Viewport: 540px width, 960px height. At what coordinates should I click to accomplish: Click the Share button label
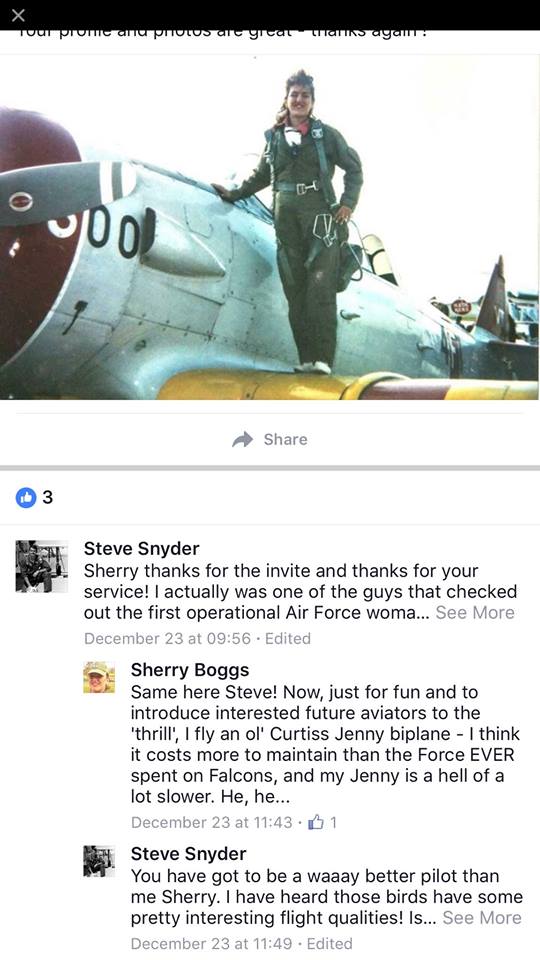(x=285, y=440)
